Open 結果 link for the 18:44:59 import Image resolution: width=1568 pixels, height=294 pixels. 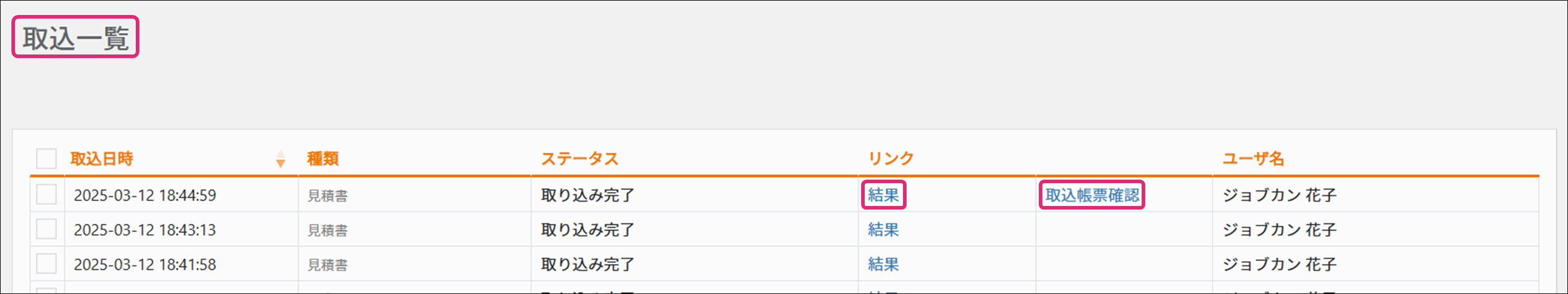coord(883,195)
